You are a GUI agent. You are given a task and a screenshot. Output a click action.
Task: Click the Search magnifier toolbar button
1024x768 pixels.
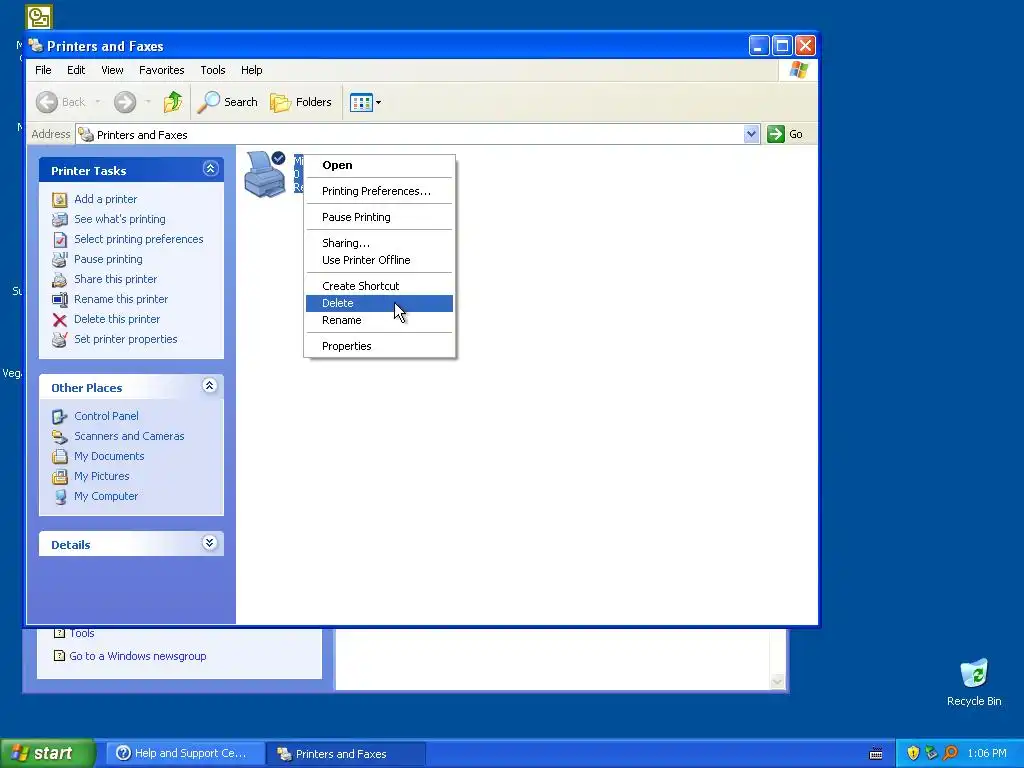pyautogui.click(x=227, y=102)
